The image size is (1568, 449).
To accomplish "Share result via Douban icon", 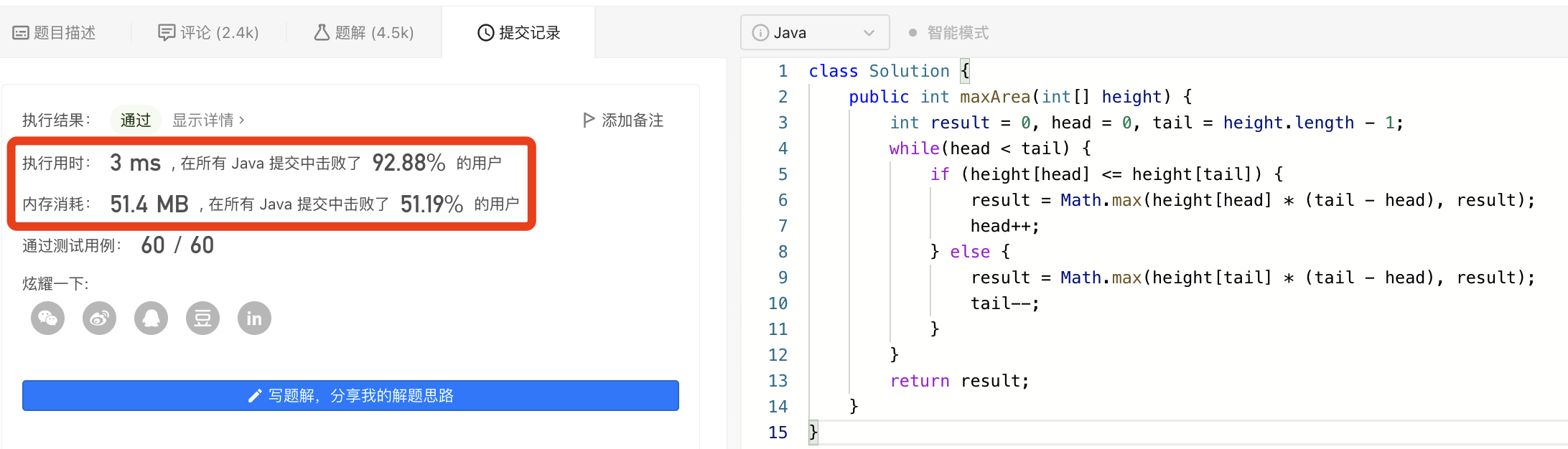I will click(203, 318).
